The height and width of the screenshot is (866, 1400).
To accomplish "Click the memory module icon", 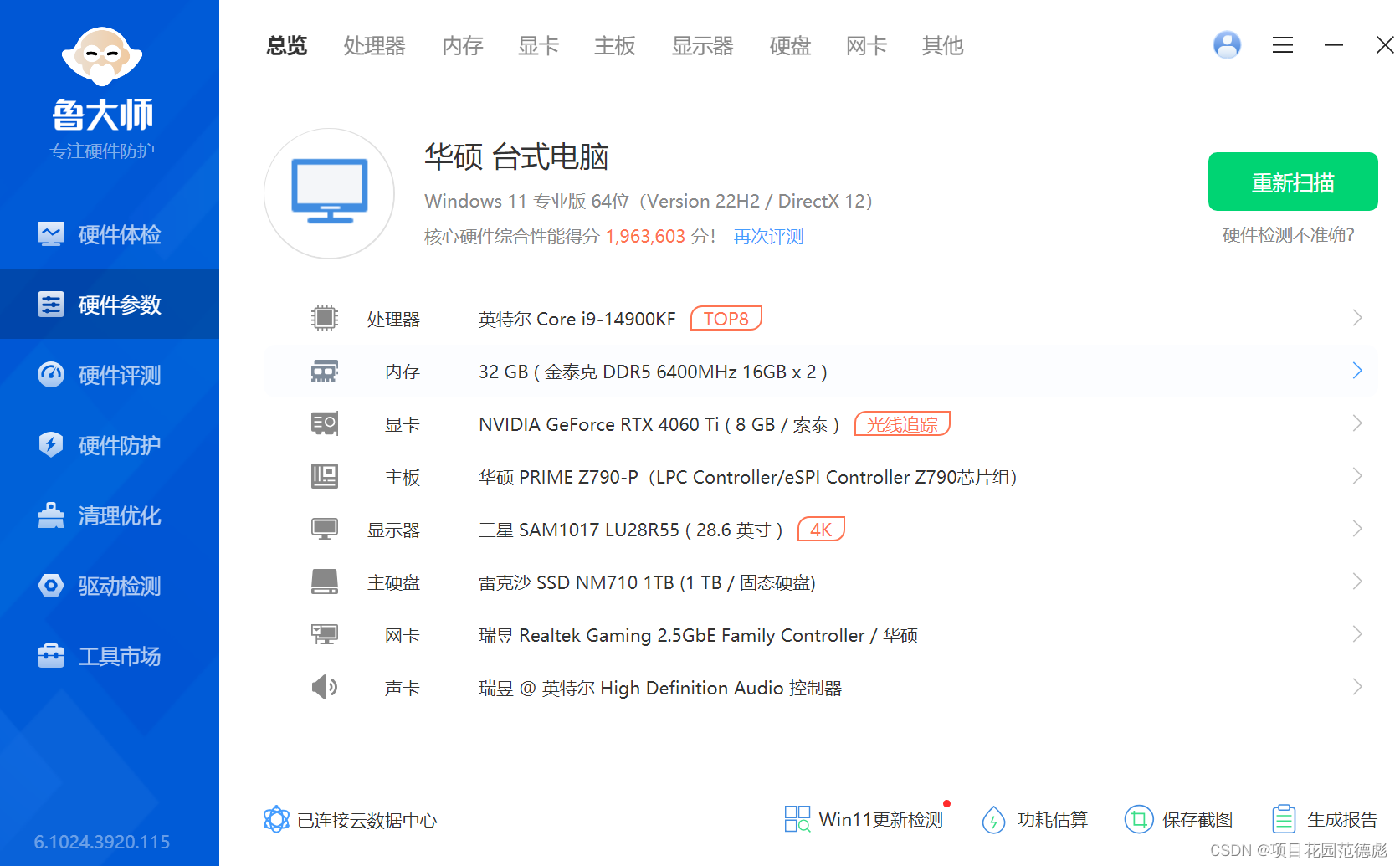I will click(325, 371).
